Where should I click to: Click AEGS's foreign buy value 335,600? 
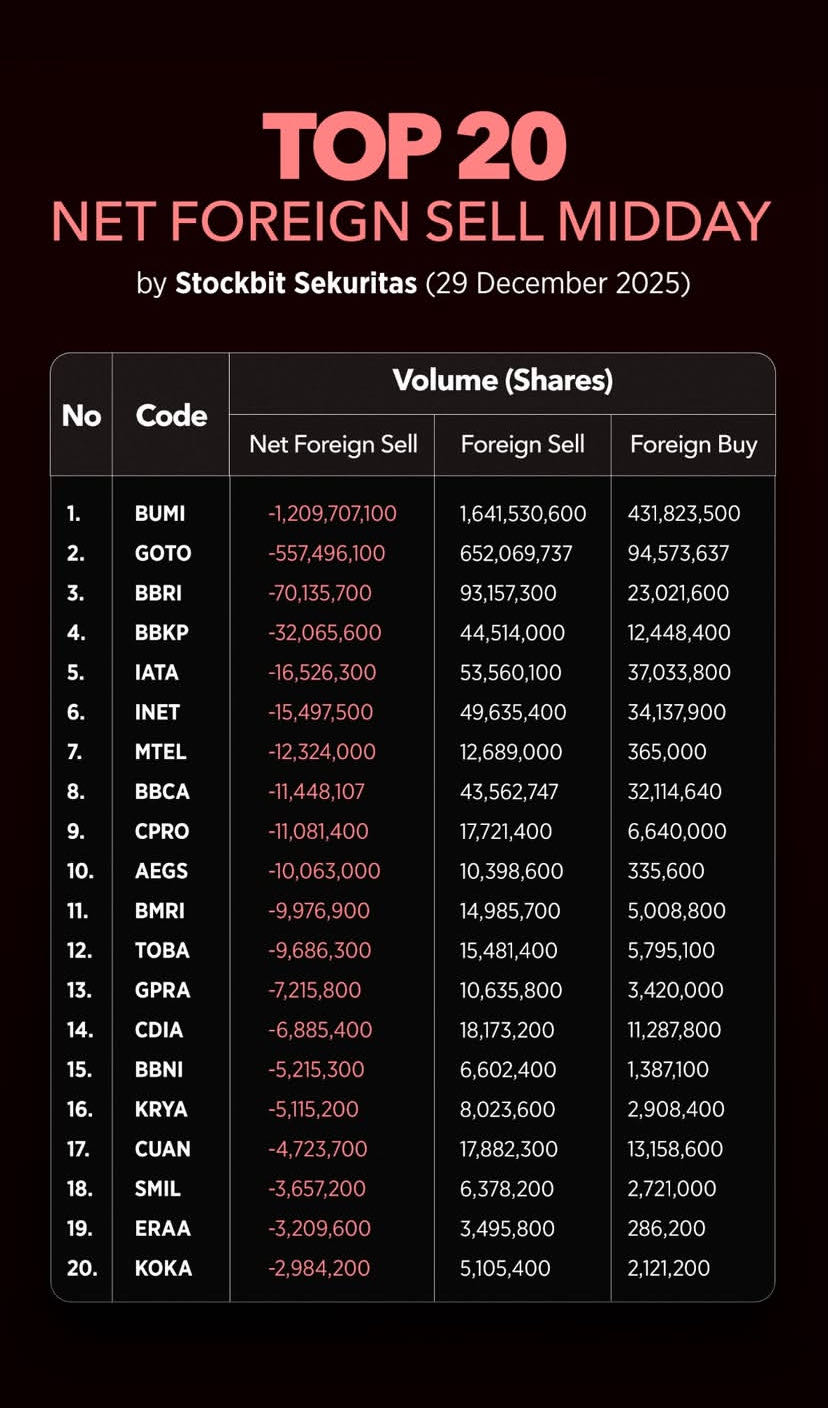pyautogui.click(x=666, y=871)
